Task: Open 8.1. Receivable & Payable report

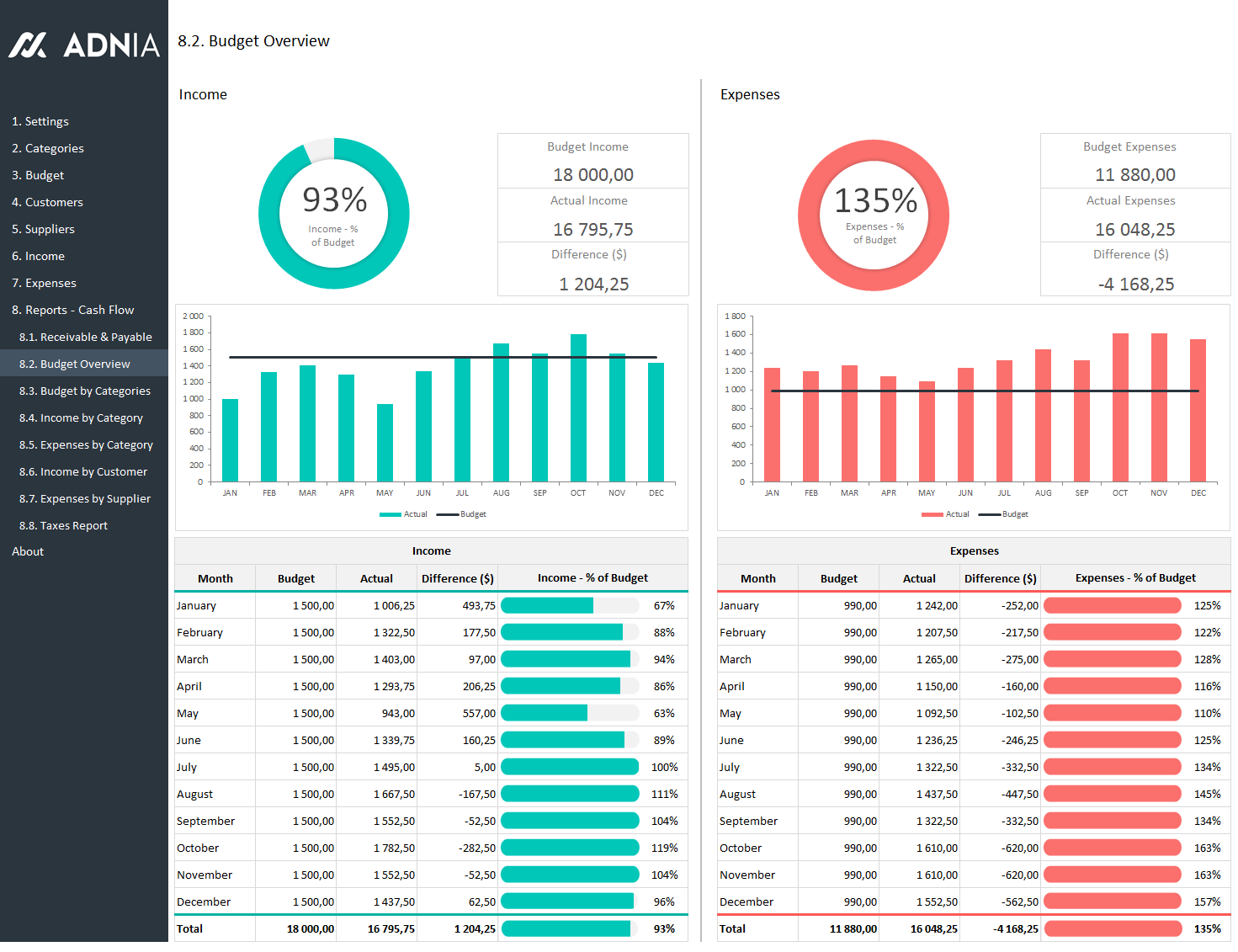Action: (85, 337)
